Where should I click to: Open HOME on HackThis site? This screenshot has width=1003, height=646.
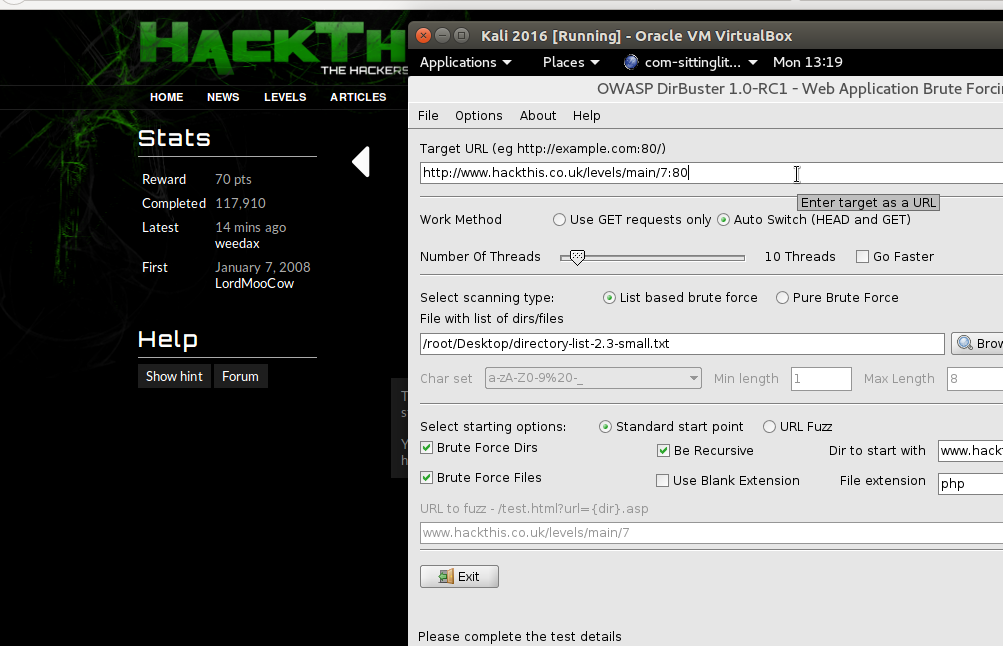click(x=166, y=97)
